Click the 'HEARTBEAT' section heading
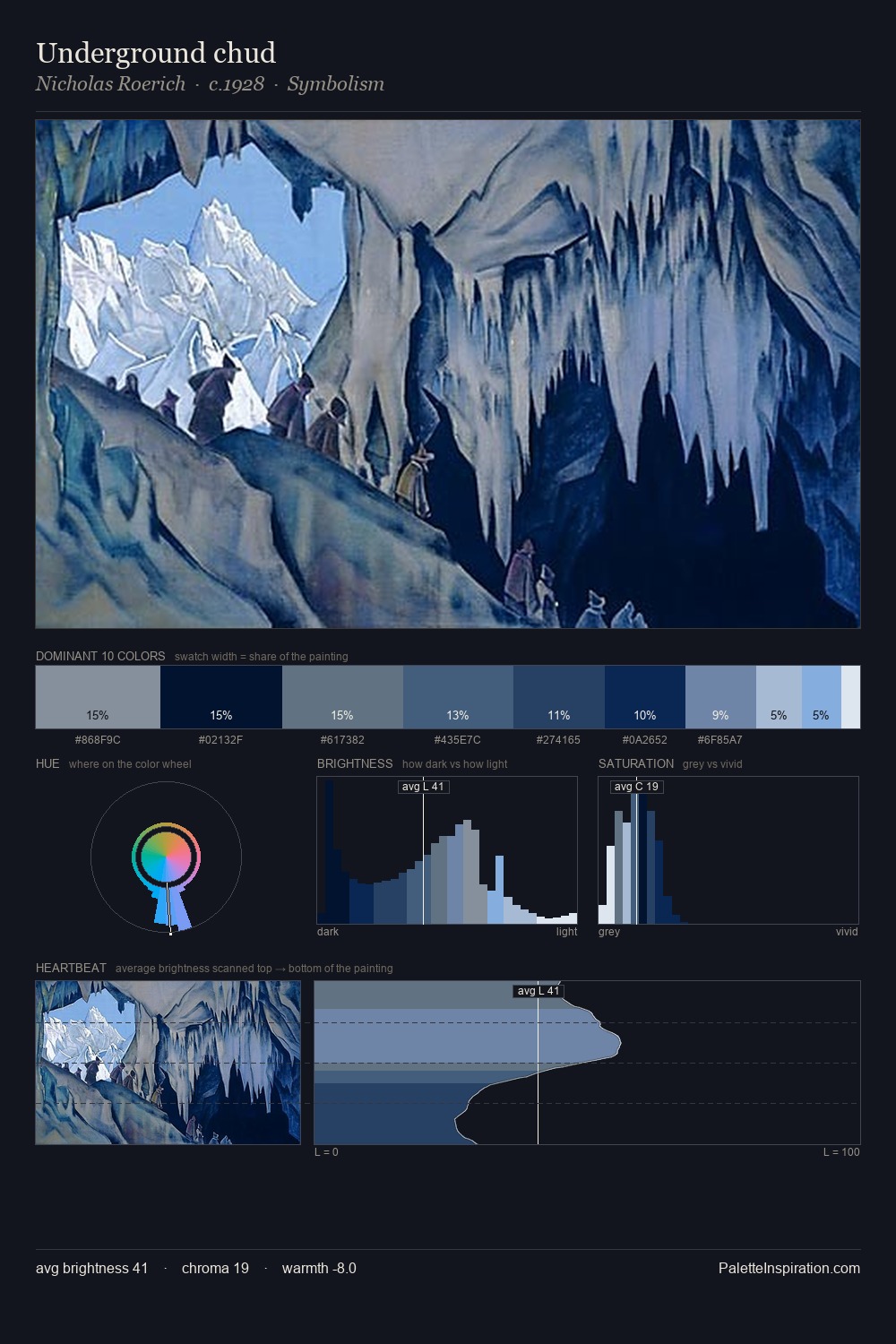This screenshot has height=1344, width=896. (x=71, y=969)
